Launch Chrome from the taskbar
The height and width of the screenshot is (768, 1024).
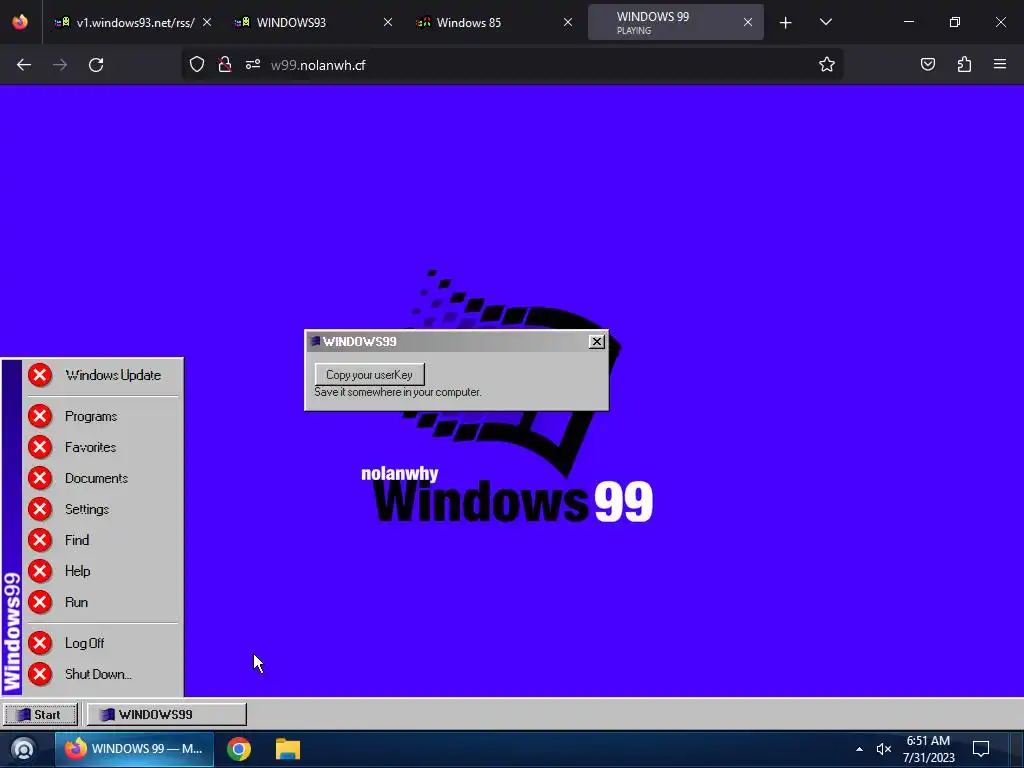coord(239,749)
